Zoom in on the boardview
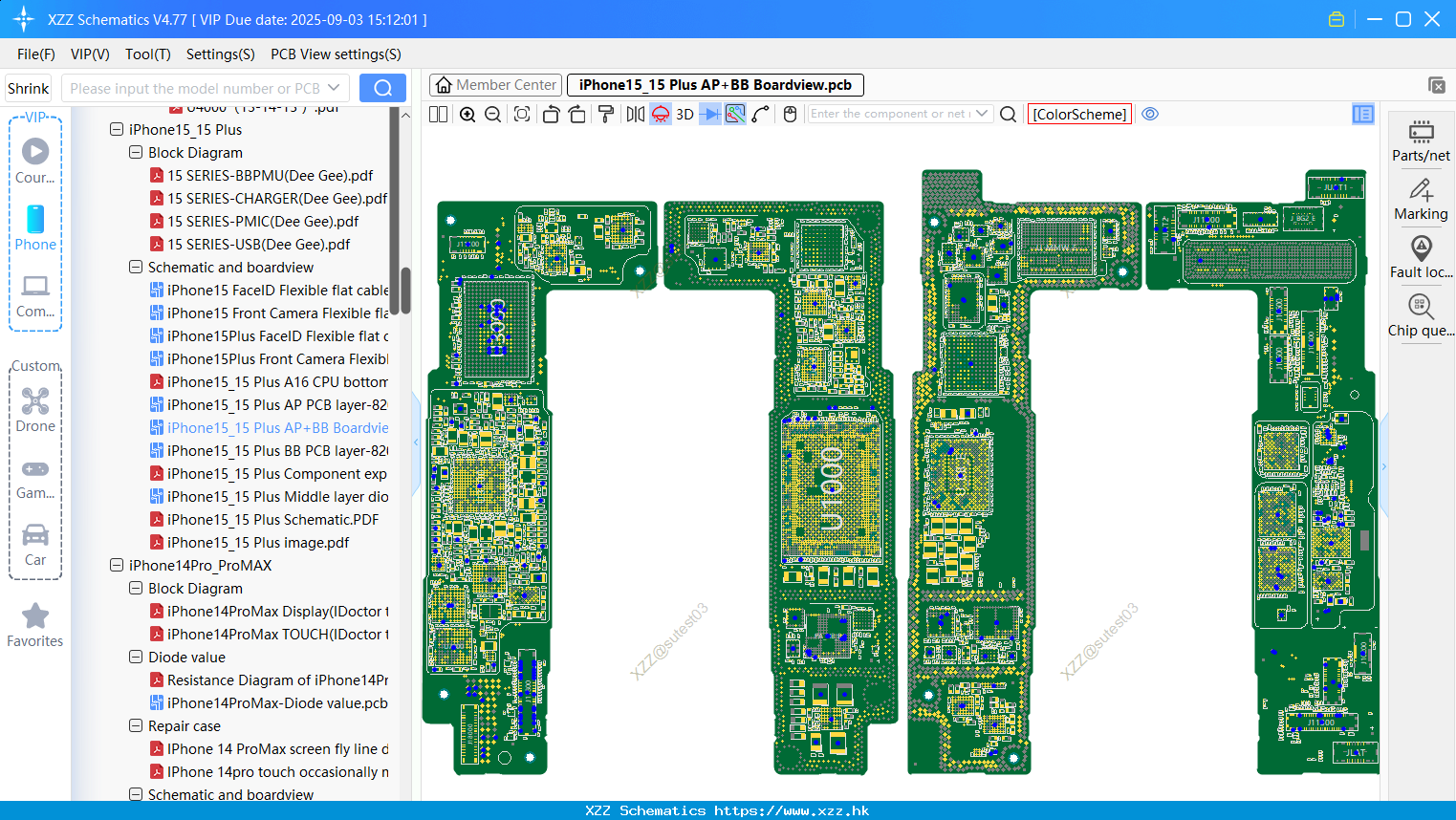This screenshot has width=1456, height=820. click(467, 114)
